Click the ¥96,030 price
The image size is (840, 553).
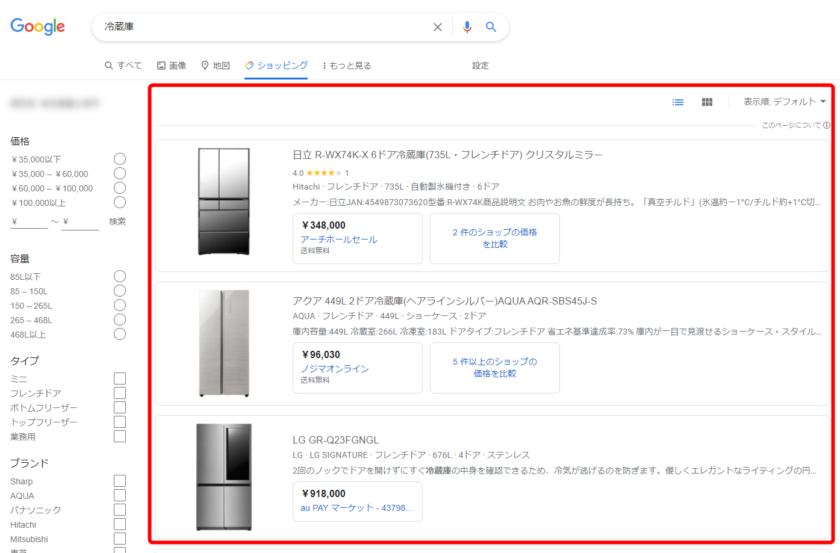[x=321, y=354]
